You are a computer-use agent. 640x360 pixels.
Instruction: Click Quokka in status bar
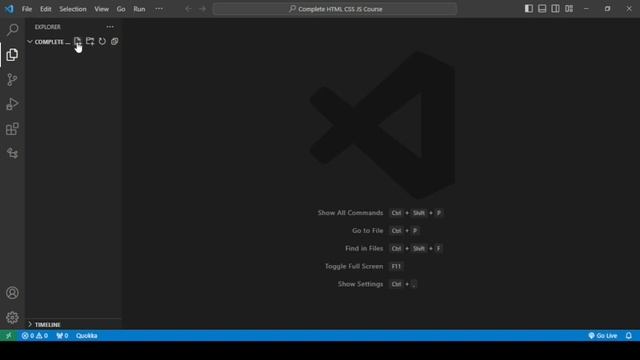(87, 336)
